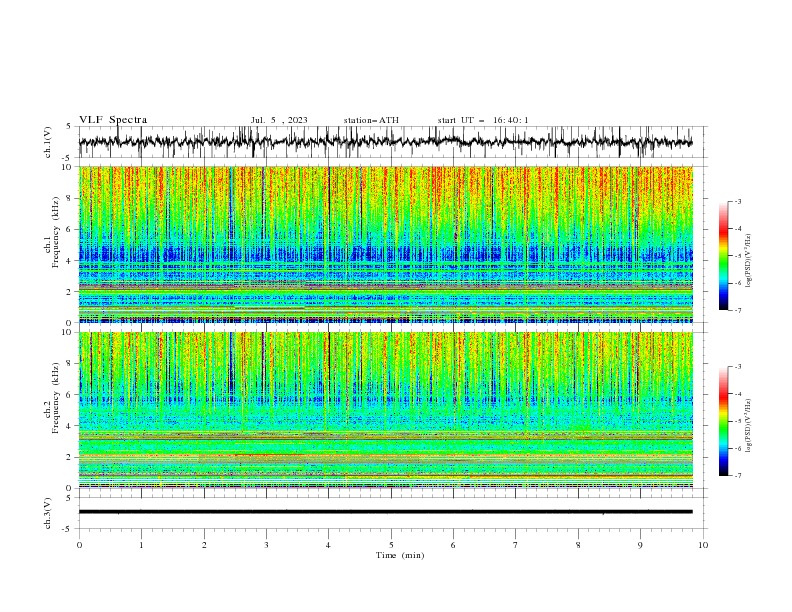Select the "start UT = 16:40: 1" text
Screen dimensions: 792x612
tap(483, 120)
